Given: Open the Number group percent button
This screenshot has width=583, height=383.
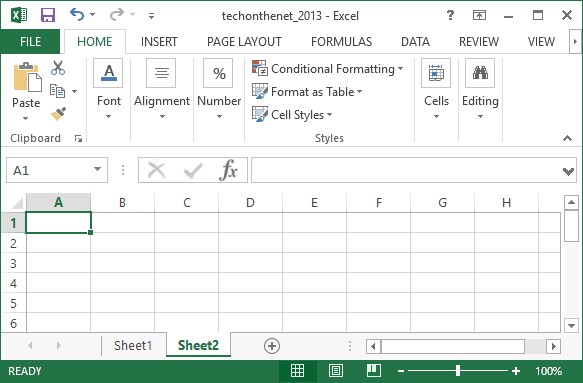Looking at the screenshot, I should (219, 89).
